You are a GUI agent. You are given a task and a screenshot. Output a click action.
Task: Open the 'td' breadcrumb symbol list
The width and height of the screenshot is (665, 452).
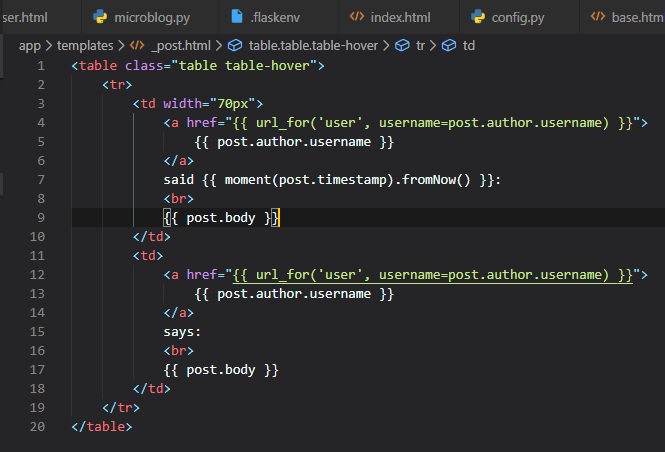(469, 45)
